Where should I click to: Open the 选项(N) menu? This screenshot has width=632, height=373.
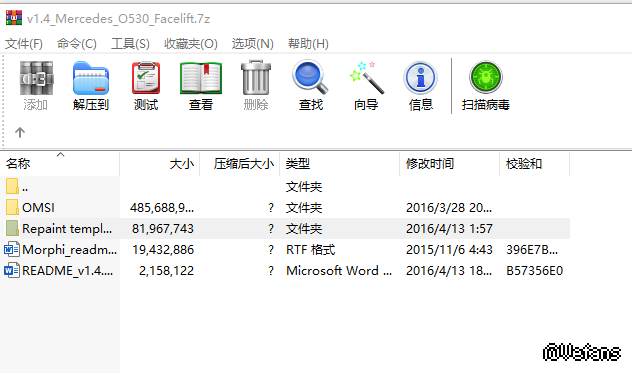pyautogui.click(x=253, y=44)
